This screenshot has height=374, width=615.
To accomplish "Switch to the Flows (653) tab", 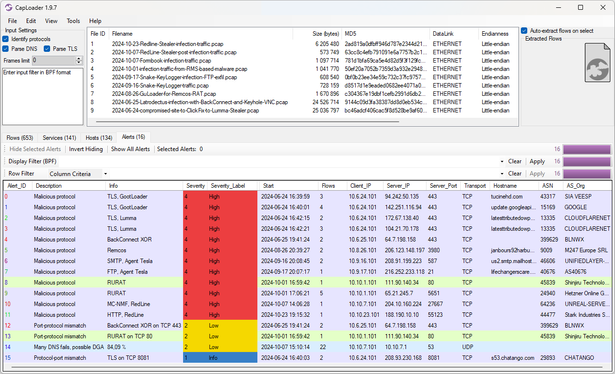I will (20, 138).
